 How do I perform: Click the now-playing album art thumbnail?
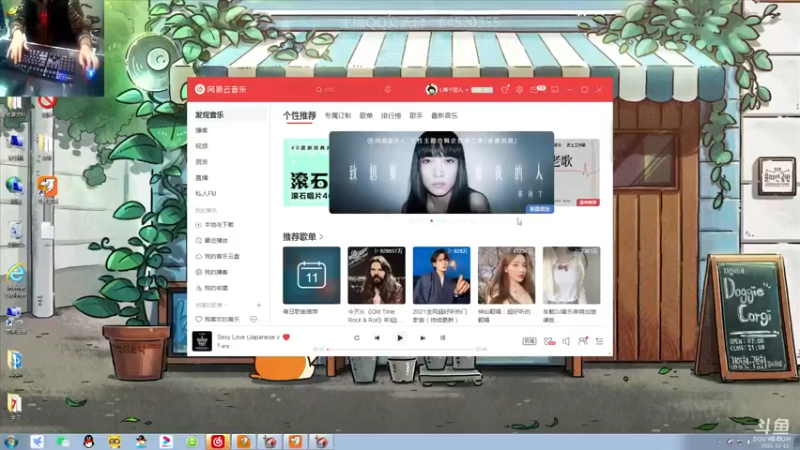coord(202,341)
